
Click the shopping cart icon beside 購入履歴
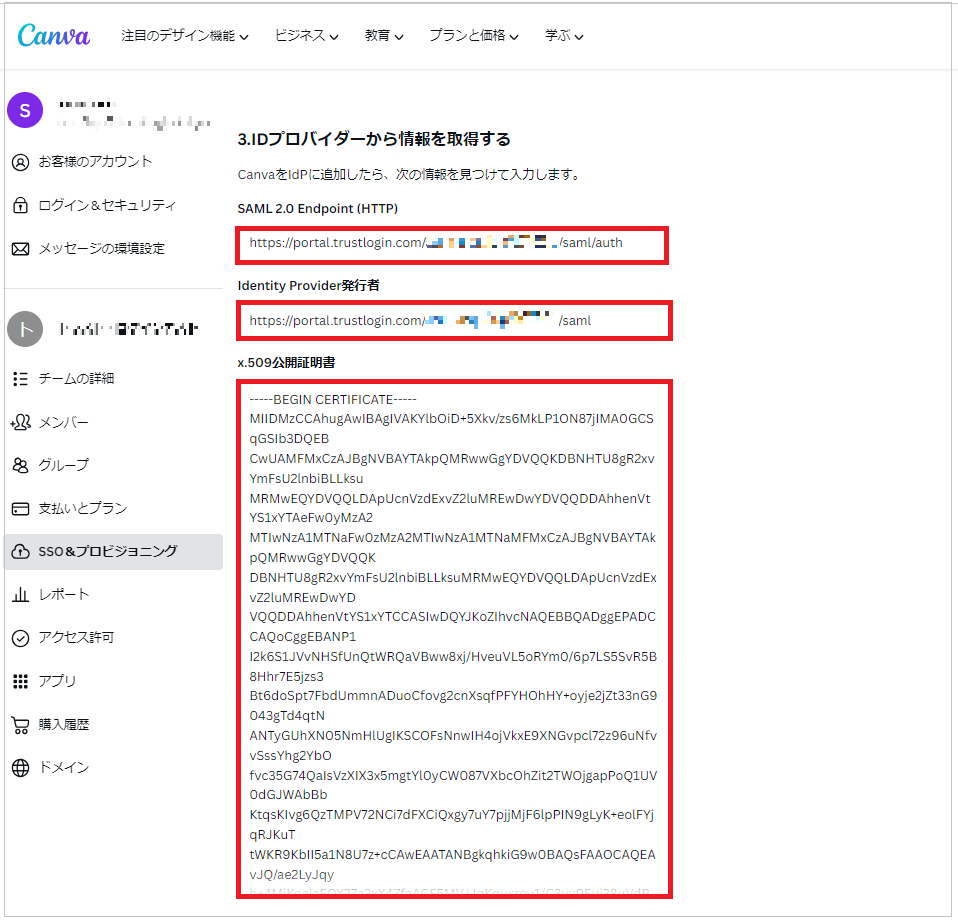20,725
